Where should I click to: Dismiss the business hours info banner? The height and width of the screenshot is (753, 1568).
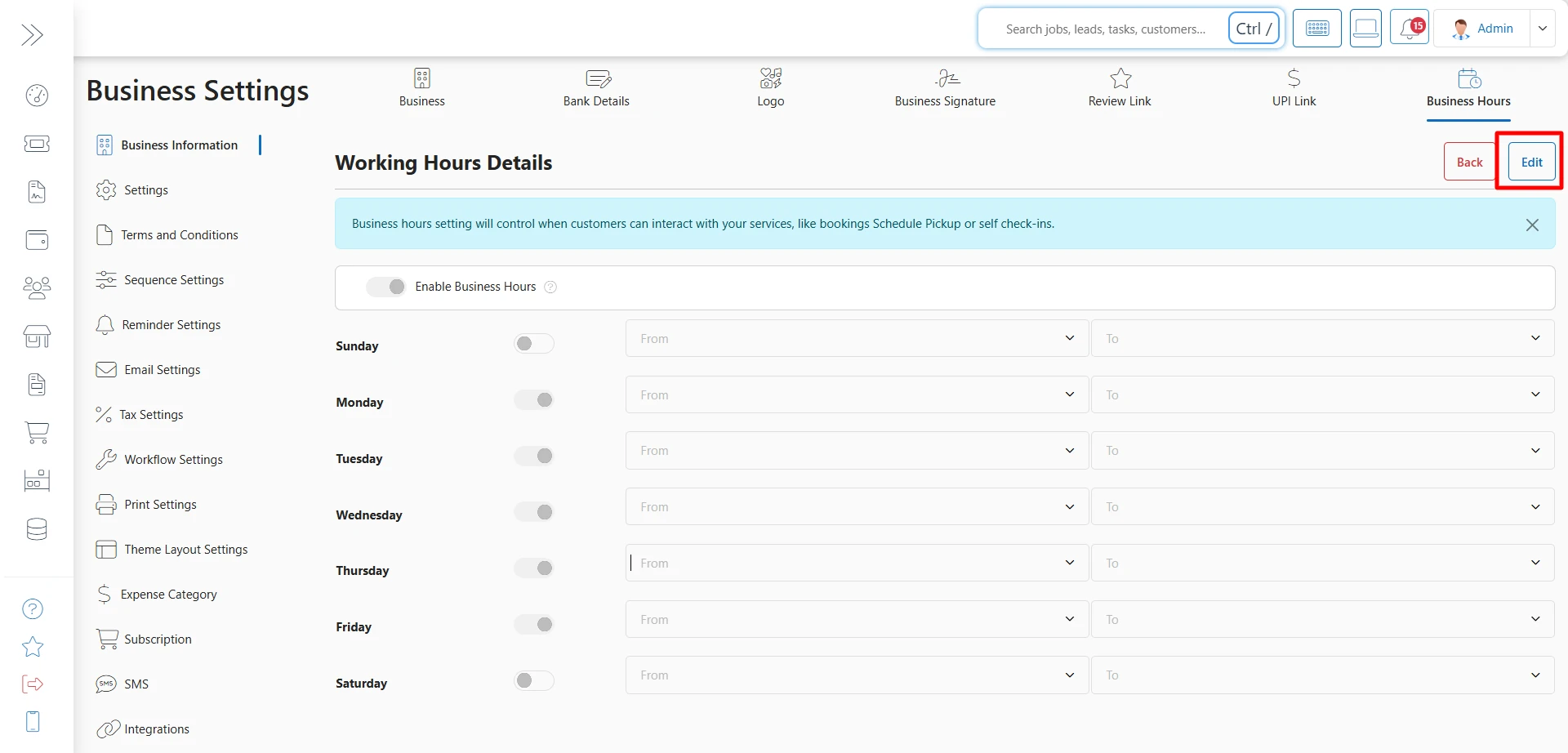[1533, 224]
